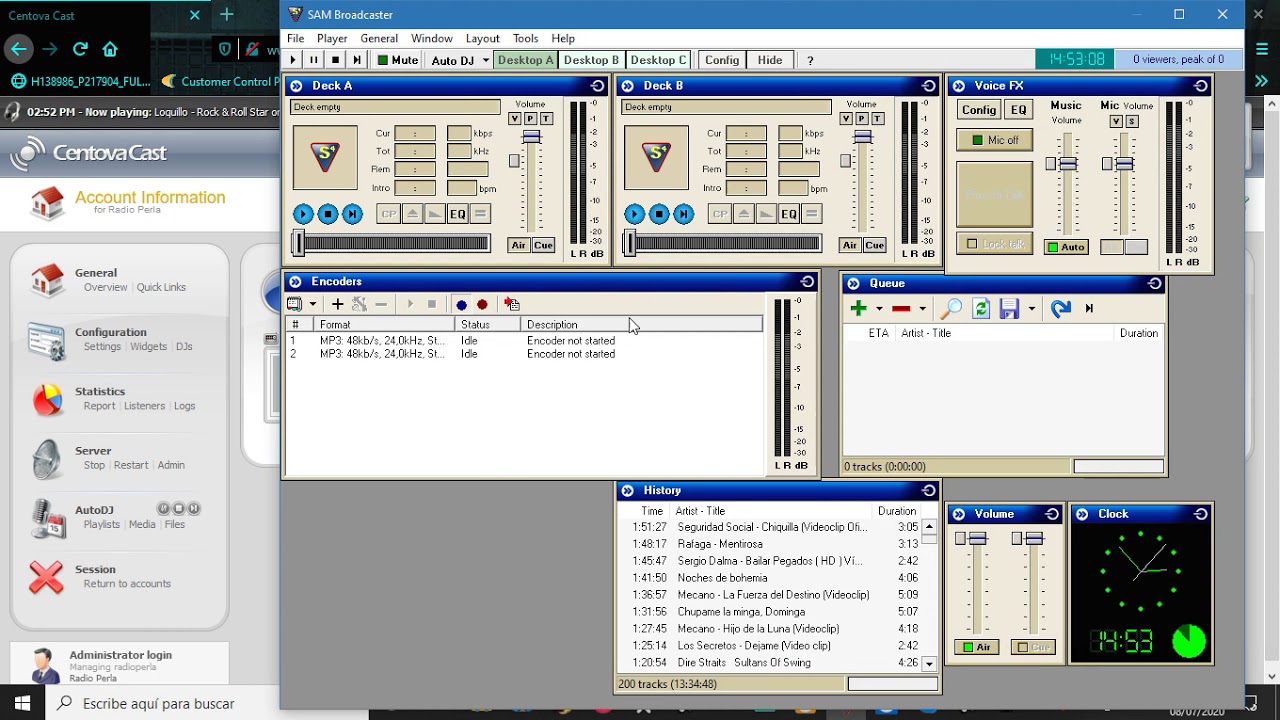Click the encoder icon with the red arrow
The height and width of the screenshot is (720, 1280).
click(511, 304)
